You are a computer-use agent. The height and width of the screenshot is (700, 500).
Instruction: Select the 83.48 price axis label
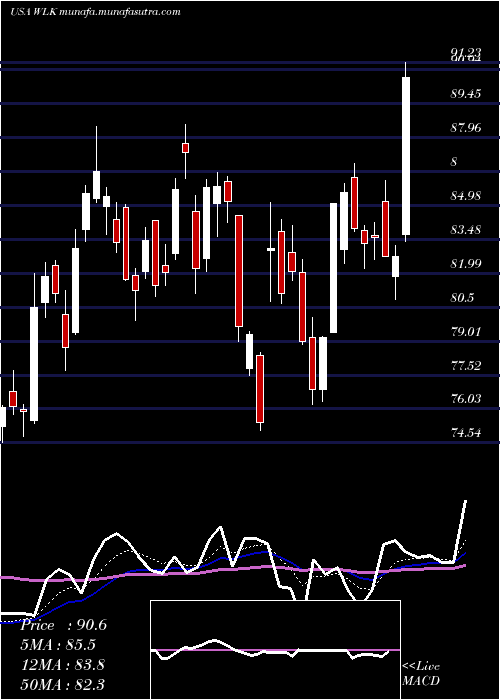point(466,230)
